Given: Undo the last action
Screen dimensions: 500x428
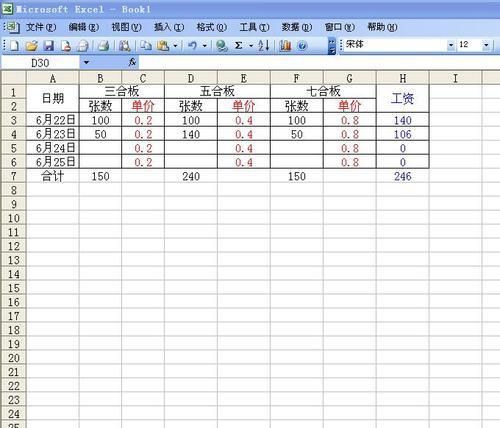Looking at the screenshot, I should click(192, 45).
